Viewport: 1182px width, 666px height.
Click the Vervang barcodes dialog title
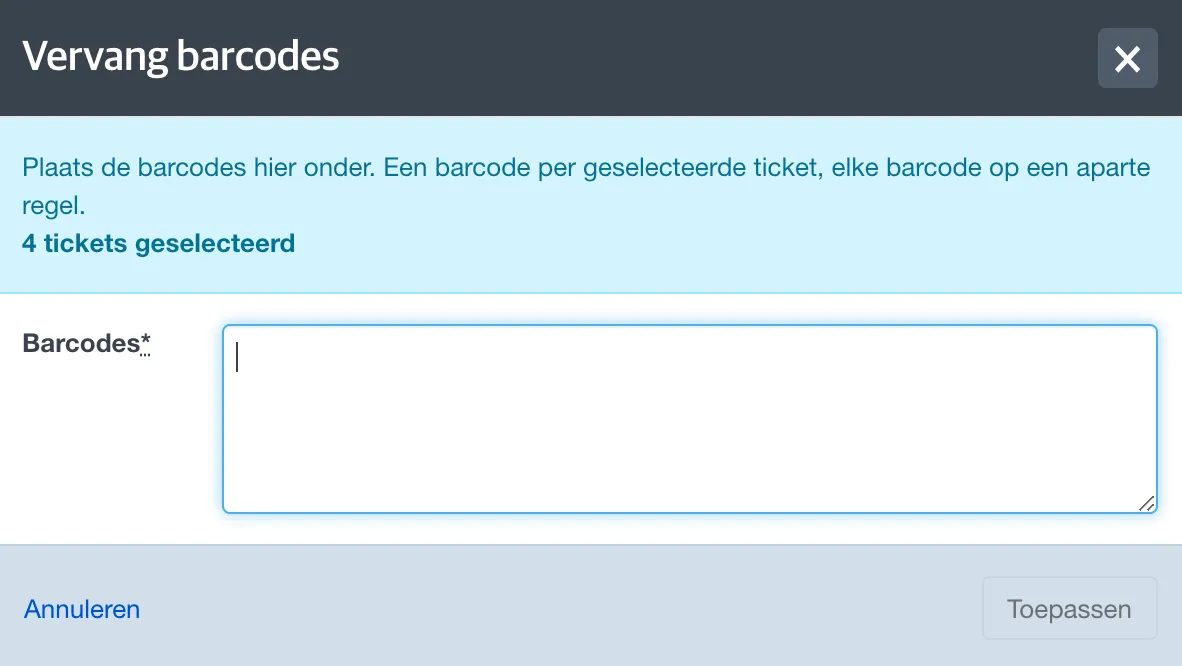(181, 57)
